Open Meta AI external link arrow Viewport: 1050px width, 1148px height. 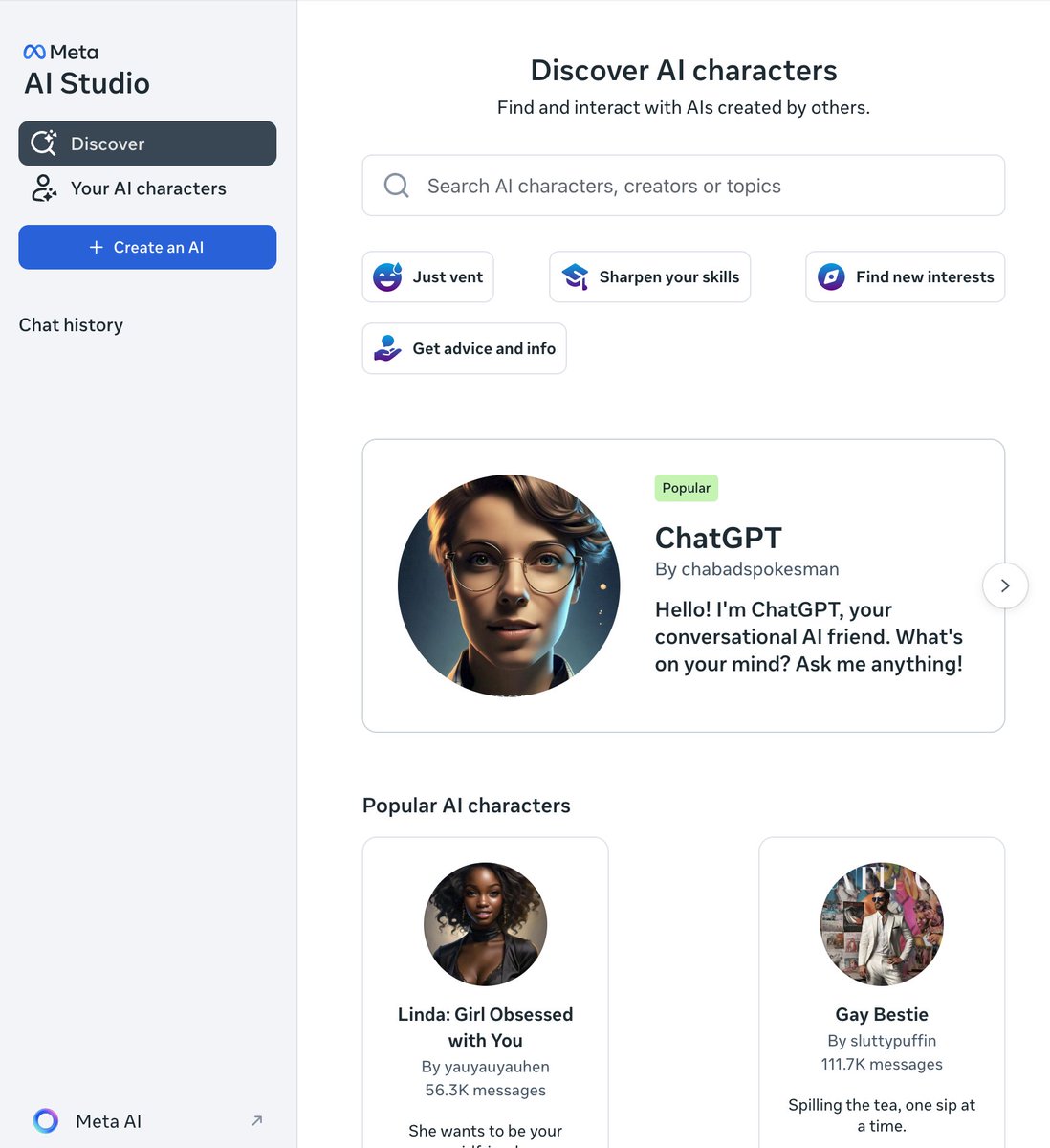(x=256, y=1120)
